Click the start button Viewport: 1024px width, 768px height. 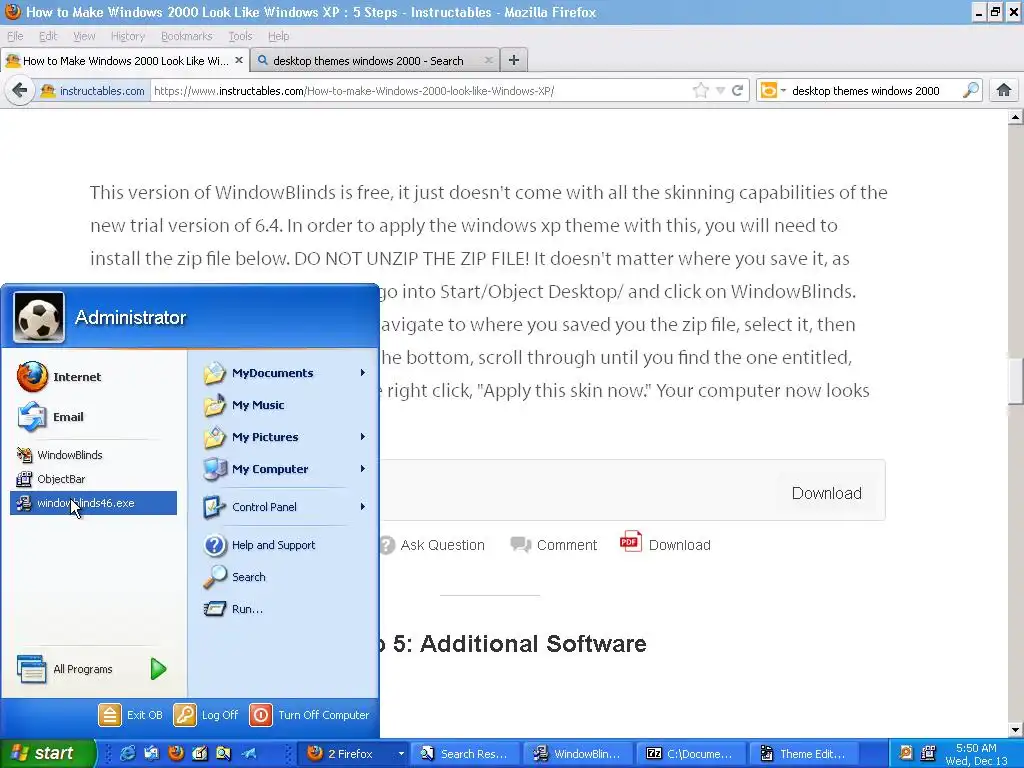tap(48, 754)
